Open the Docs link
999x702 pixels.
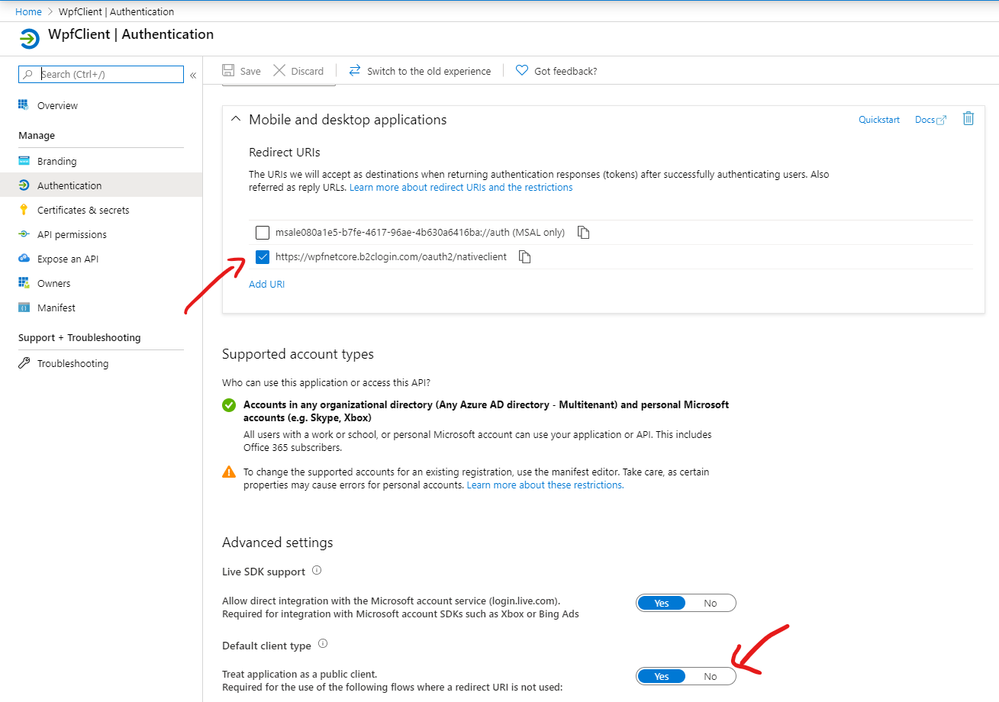(x=925, y=120)
